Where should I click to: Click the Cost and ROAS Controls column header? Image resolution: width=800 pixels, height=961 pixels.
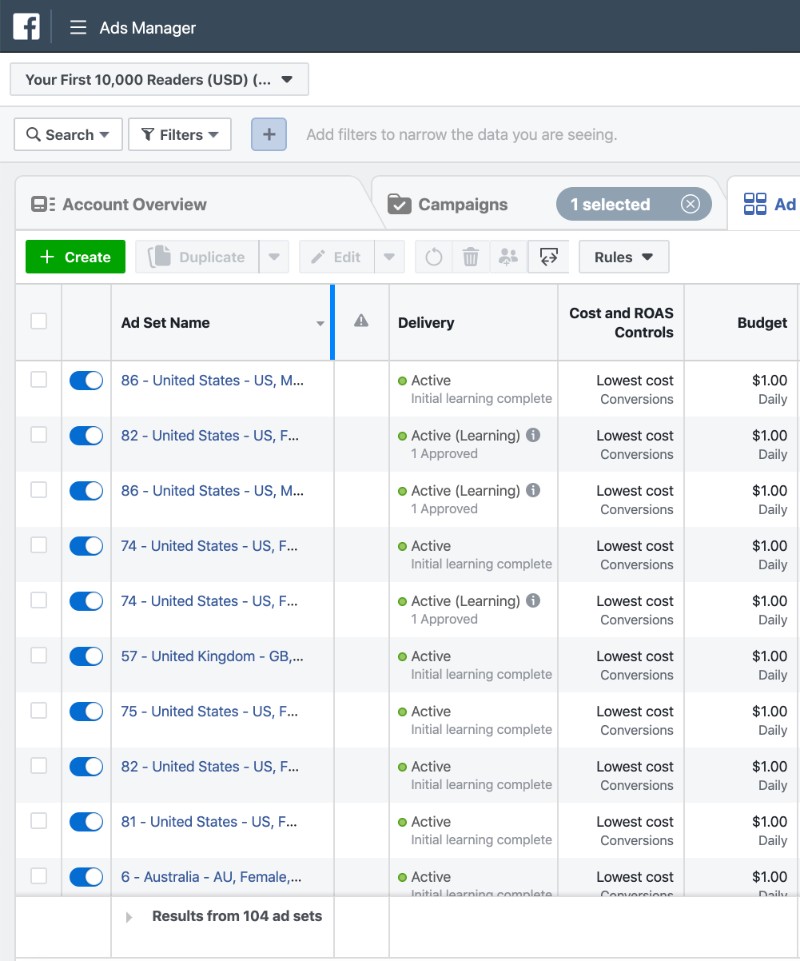coord(621,322)
